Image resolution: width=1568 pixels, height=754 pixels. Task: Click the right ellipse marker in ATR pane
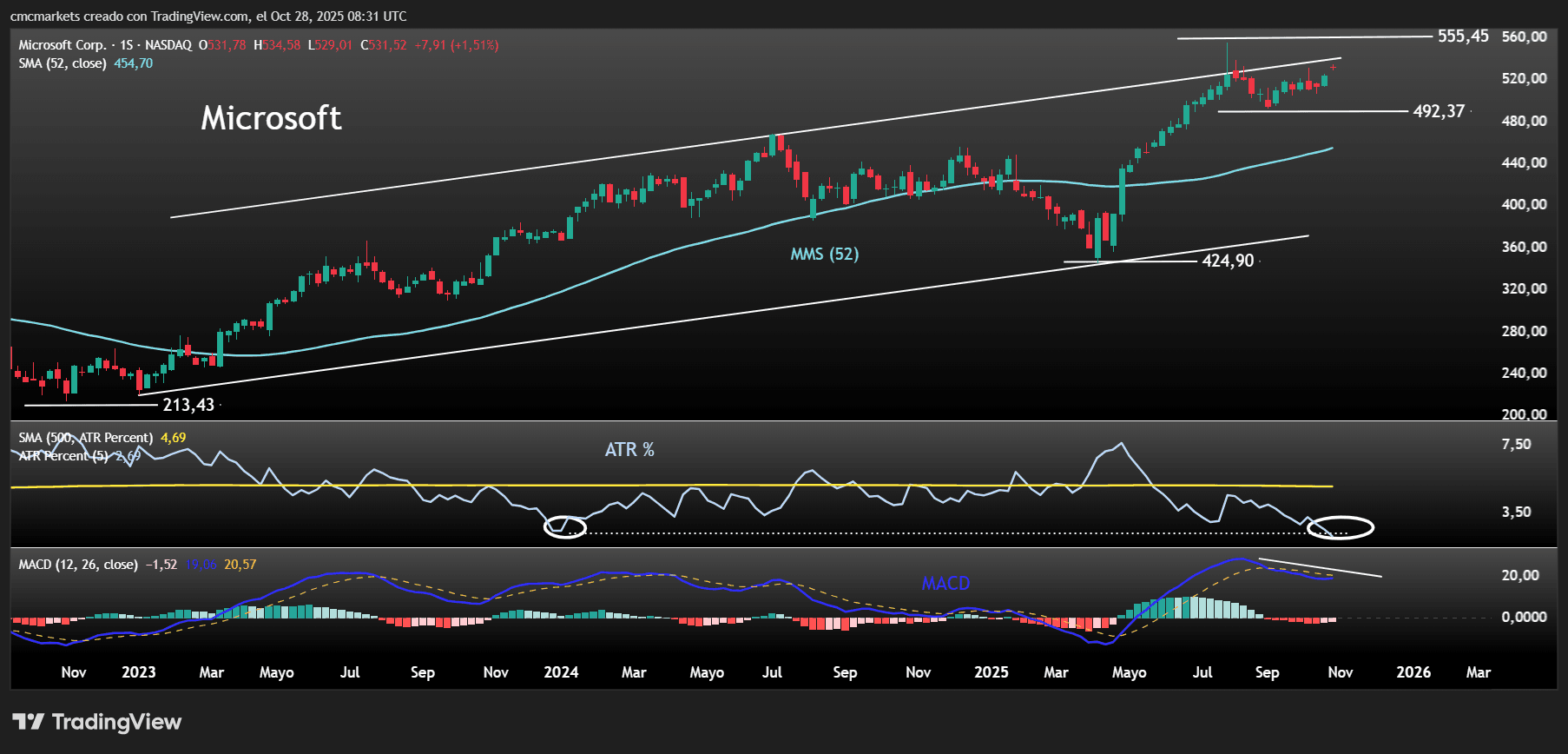pyautogui.click(x=1341, y=527)
